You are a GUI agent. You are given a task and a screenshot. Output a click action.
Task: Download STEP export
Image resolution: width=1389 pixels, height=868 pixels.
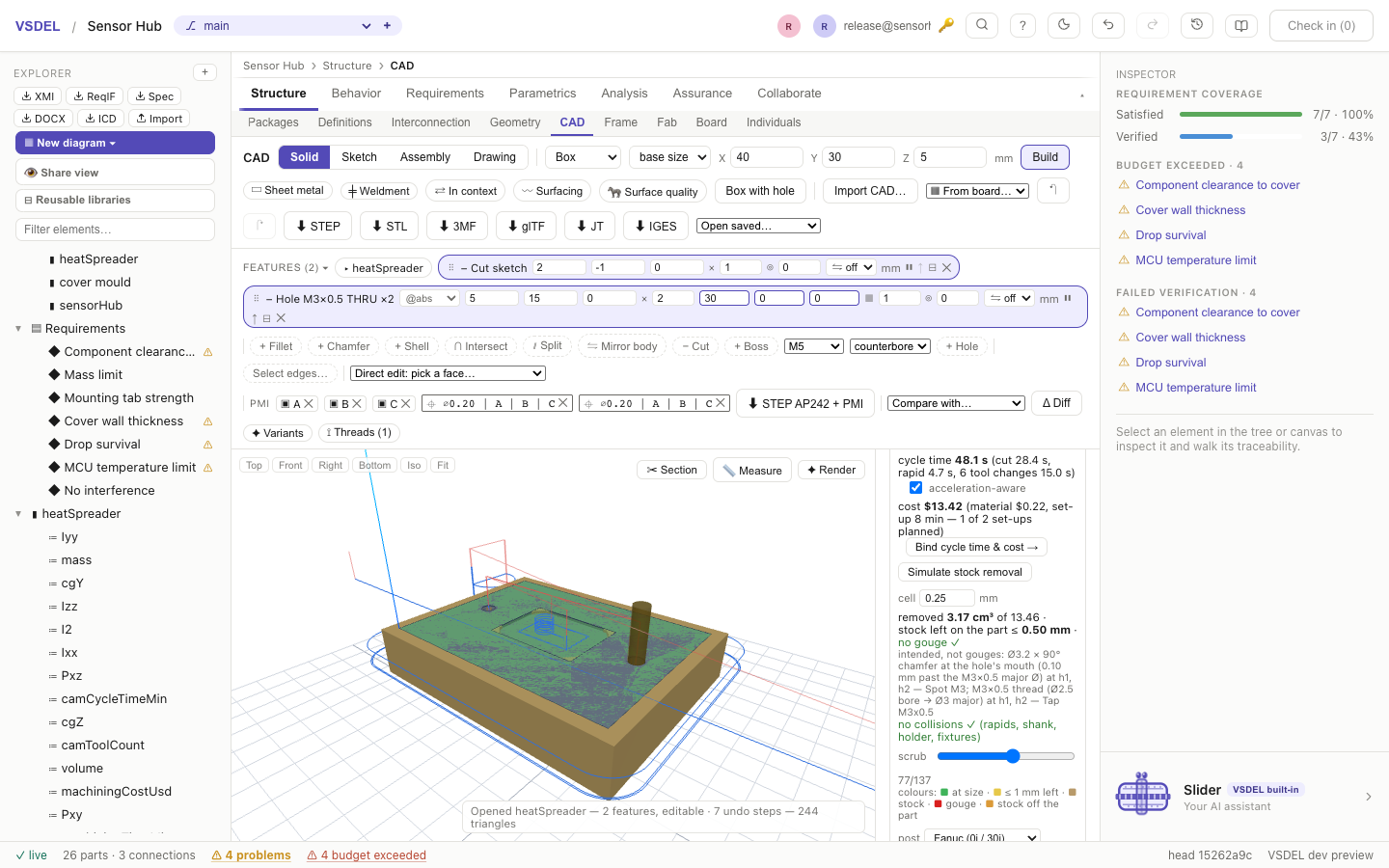[317, 226]
